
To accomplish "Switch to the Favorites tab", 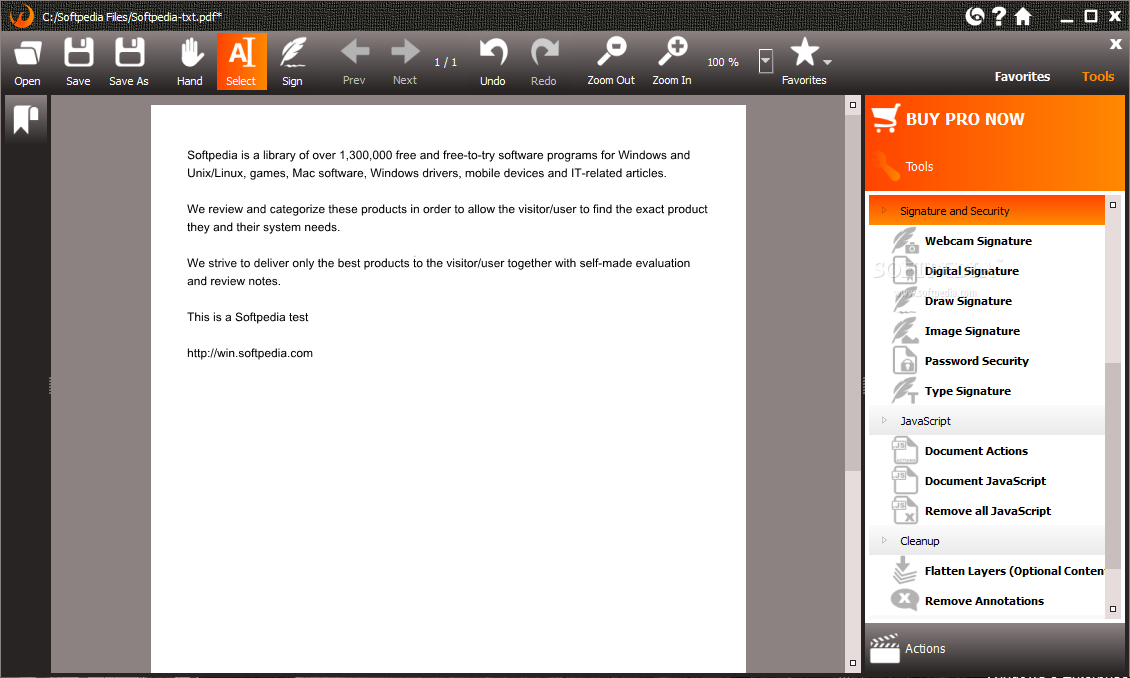I will (1022, 76).
